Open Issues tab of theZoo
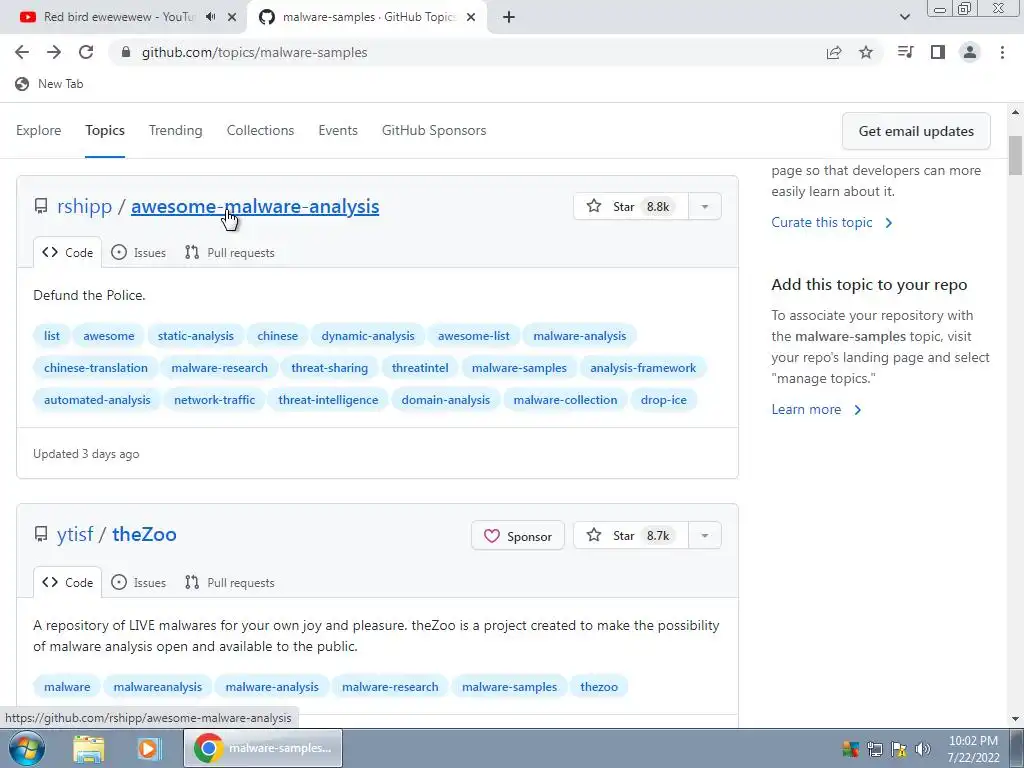The image size is (1024, 768). click(x=138, y=583)
